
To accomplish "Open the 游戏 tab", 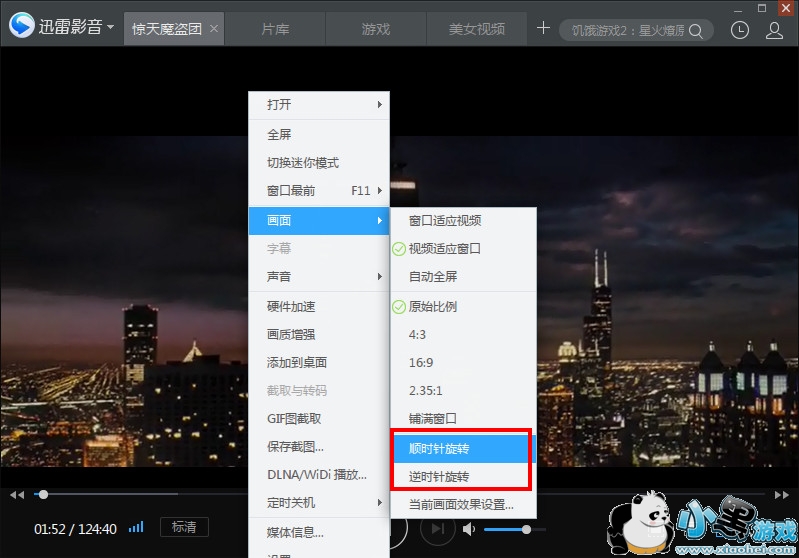I will 376,29.
